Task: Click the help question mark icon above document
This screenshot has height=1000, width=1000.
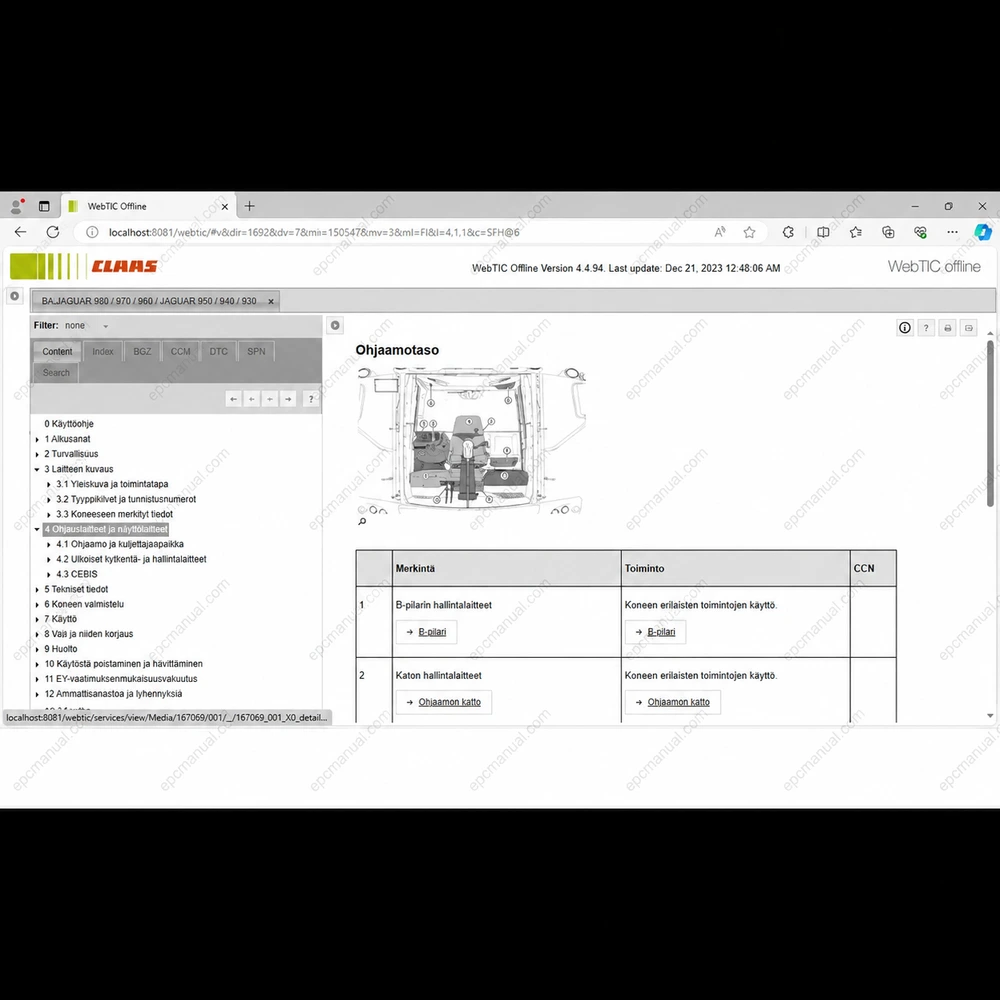Action: pos(926,328)
